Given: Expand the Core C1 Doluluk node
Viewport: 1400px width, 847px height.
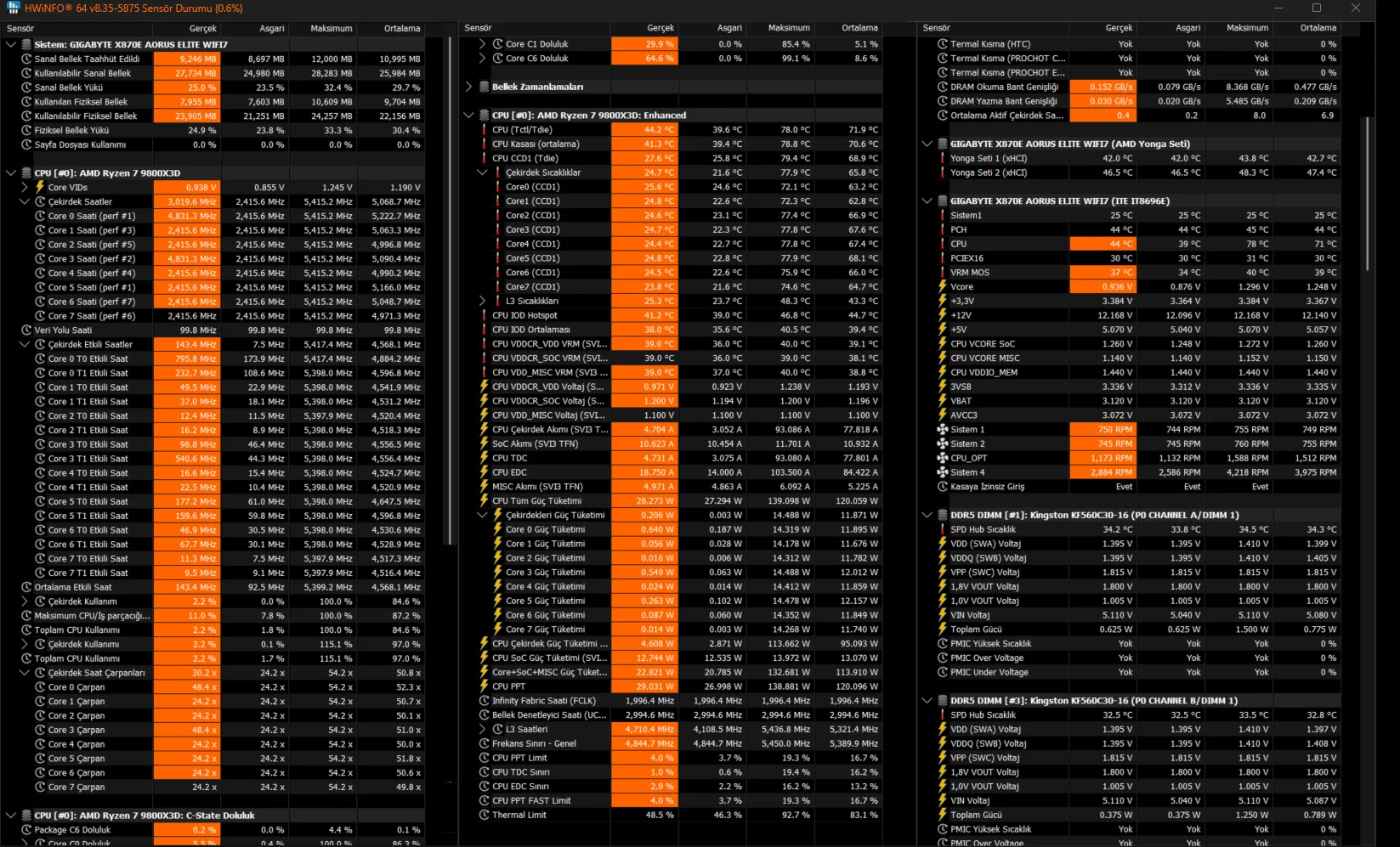Looking at the screenshot, I should (483, 44).
